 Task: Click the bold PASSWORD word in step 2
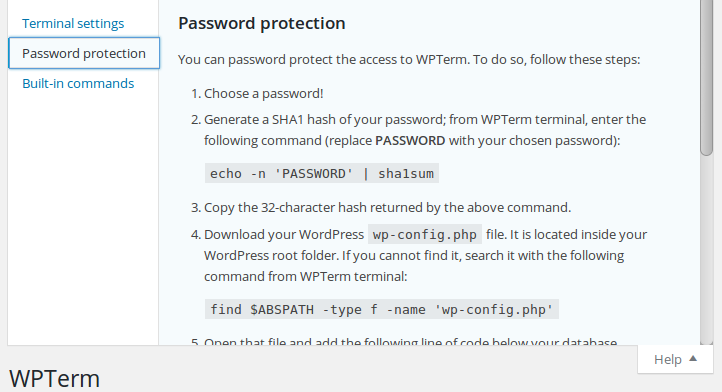[410, 140]
